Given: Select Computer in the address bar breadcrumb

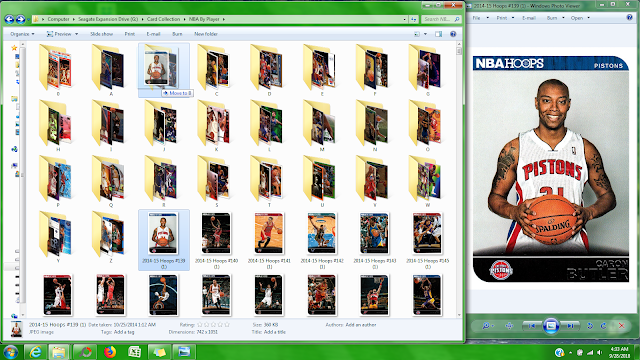Looking at the screenshot, I should [x=58, y=19].
